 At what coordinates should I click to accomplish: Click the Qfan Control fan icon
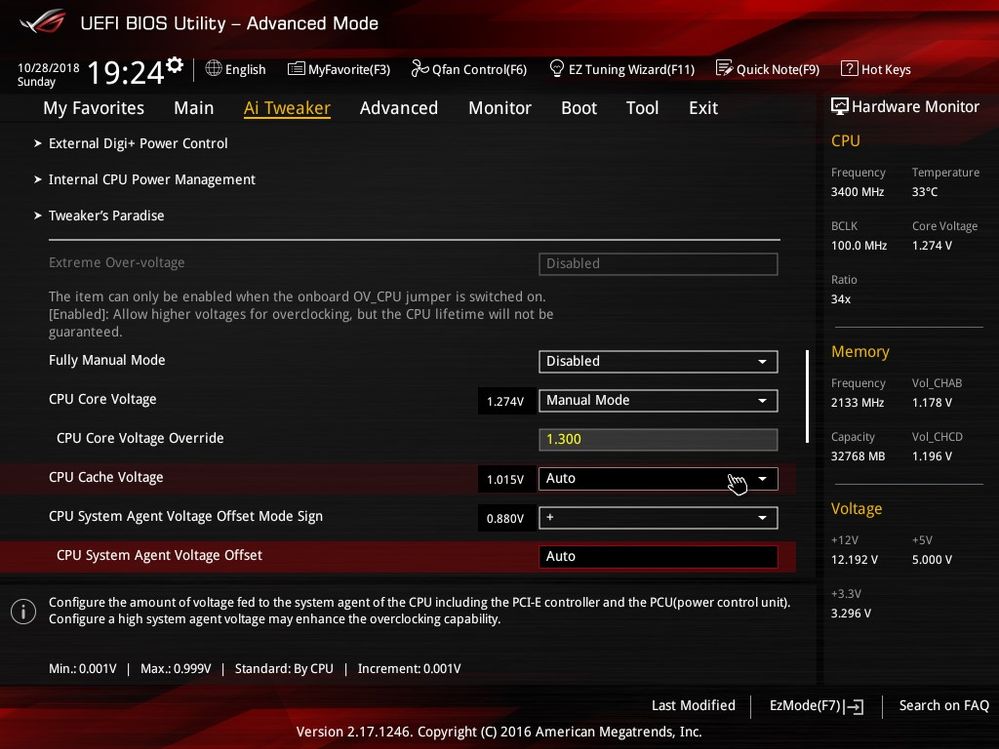[420, 68]
